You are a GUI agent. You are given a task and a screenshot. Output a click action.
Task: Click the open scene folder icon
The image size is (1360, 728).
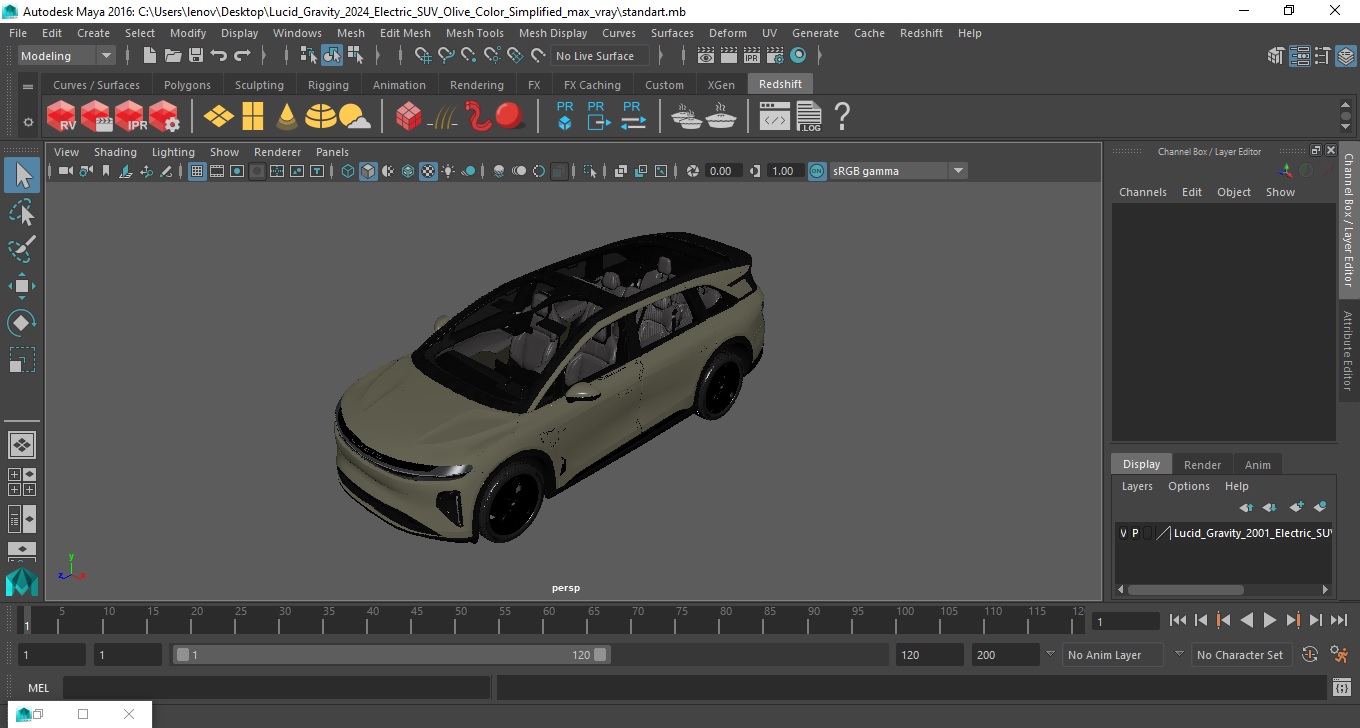[x=173, y=56]
